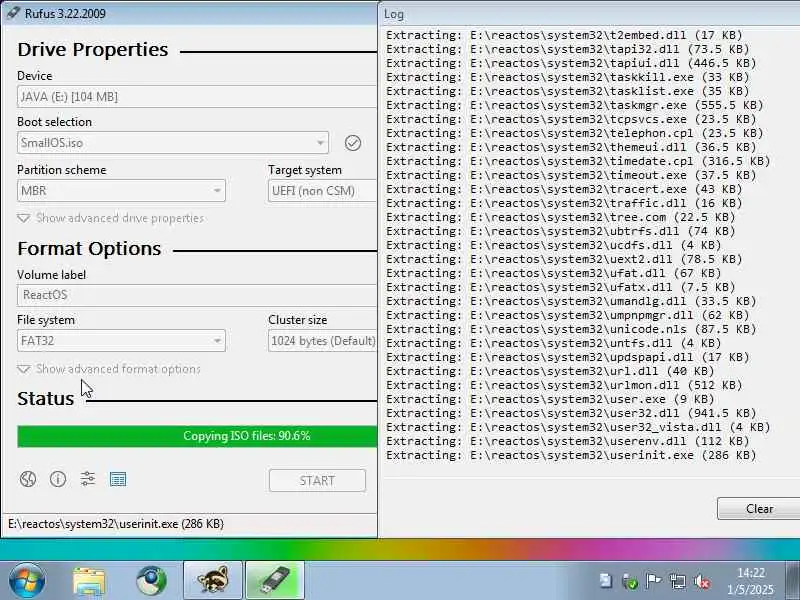Open the network tray icon

click(678, 581)
